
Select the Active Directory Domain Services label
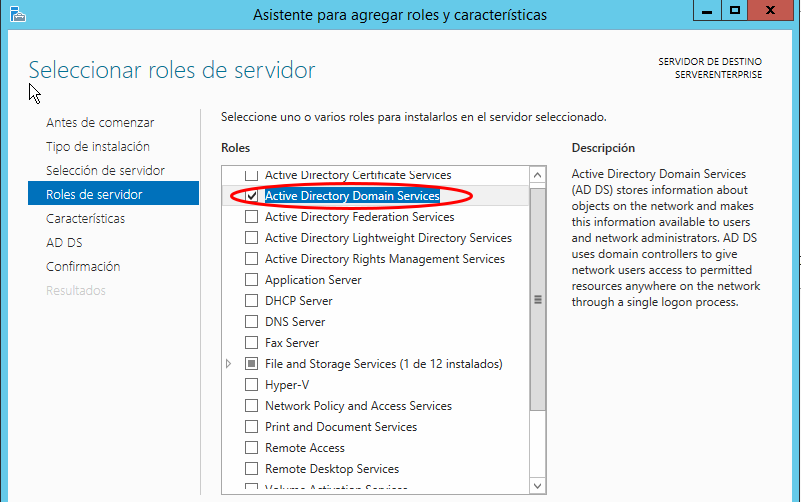[x=352, y=196]
